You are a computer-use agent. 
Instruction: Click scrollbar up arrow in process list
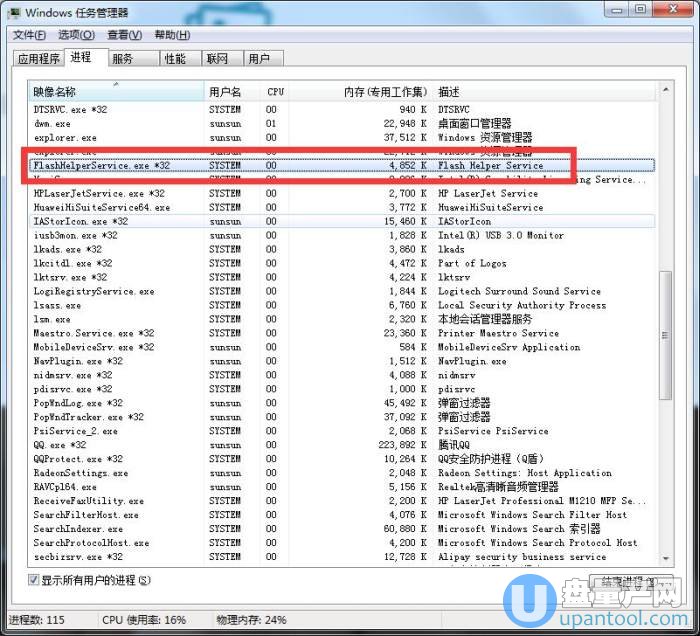(665, 92)
